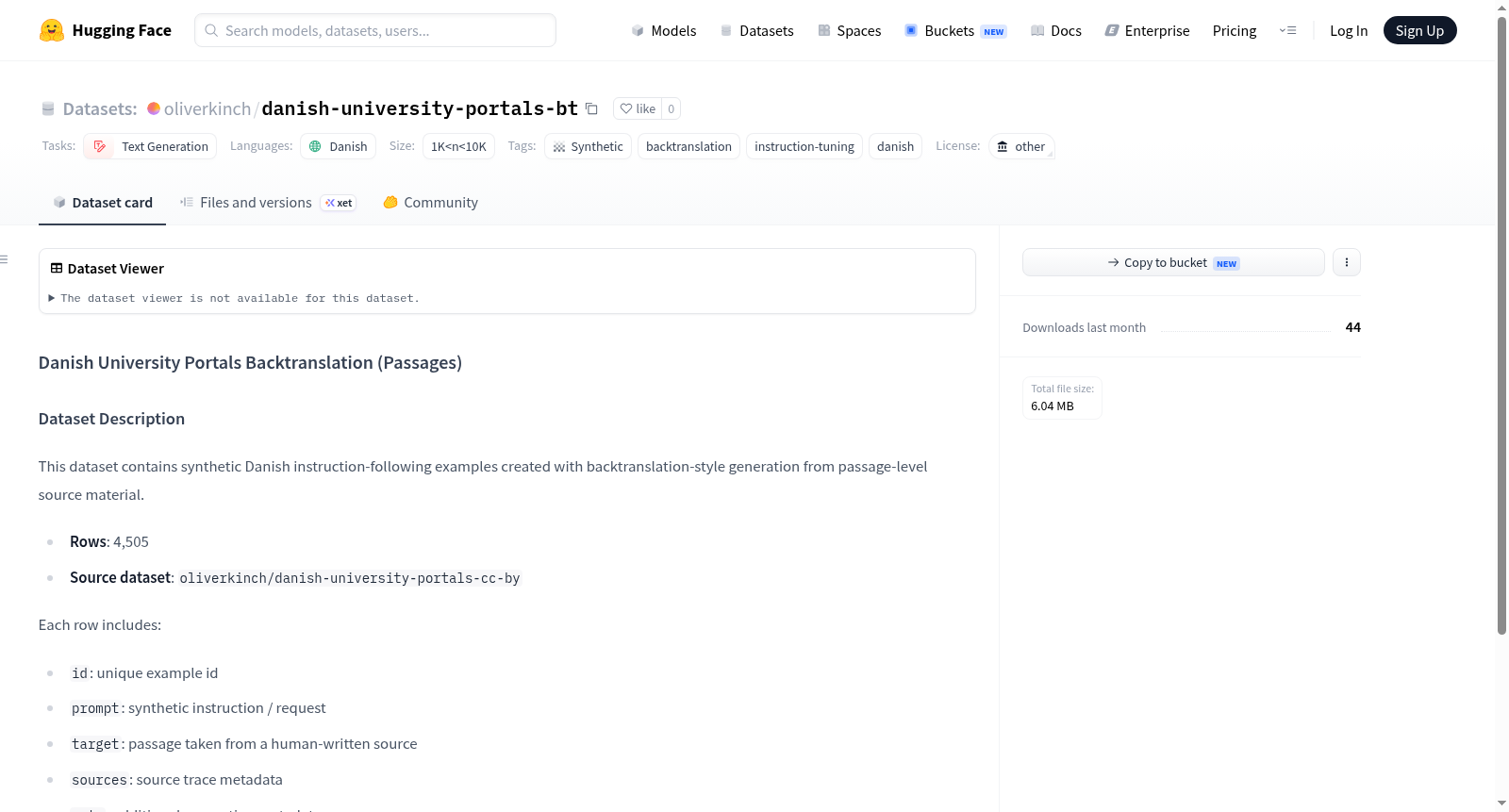Click the heart icon on the like button
The width and height of the screenshot is (1509, 812).
point(626,108)
